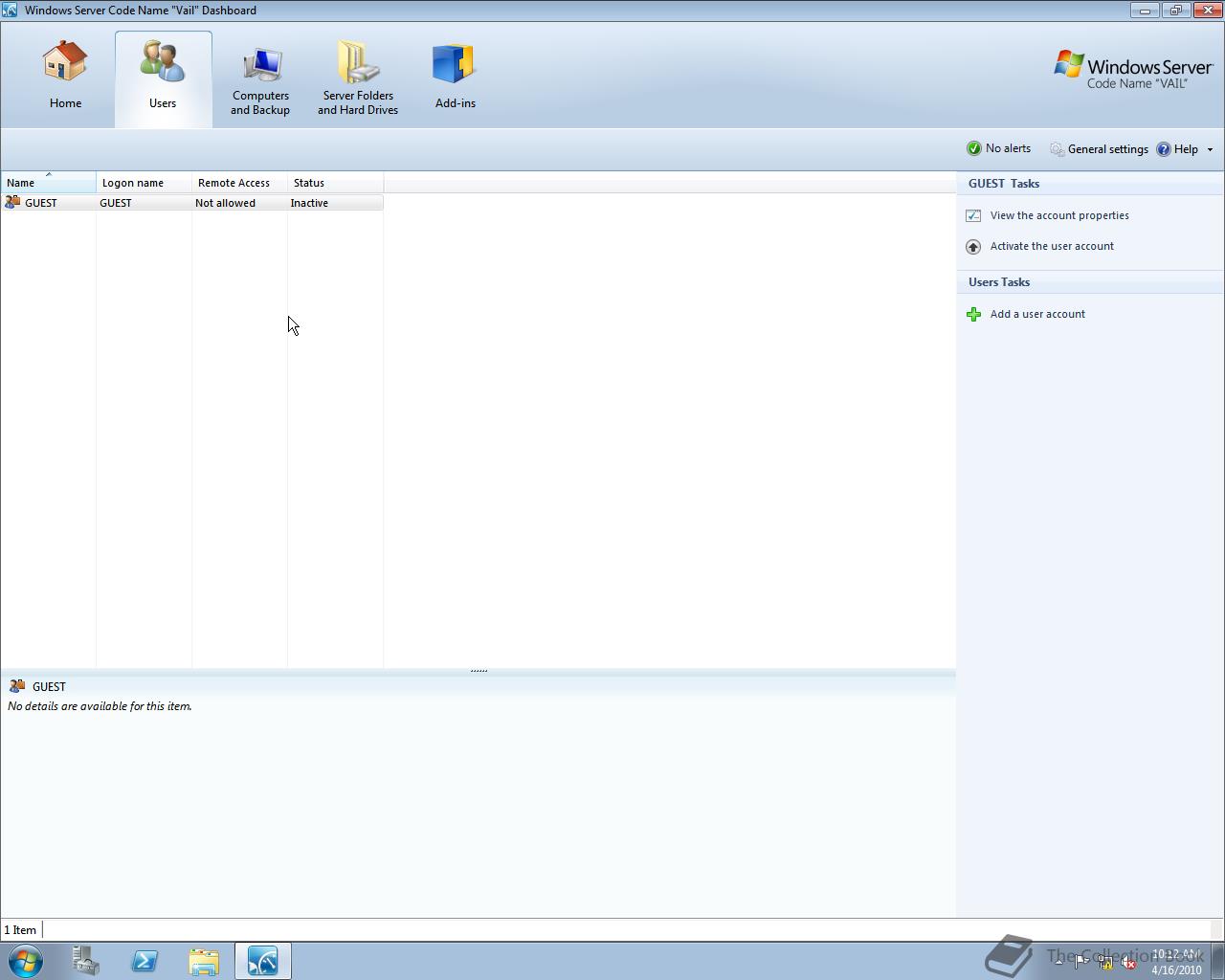The image size is (1225, 980).
Task: Click the 'No details are available' text
Action: click(100, 706)
